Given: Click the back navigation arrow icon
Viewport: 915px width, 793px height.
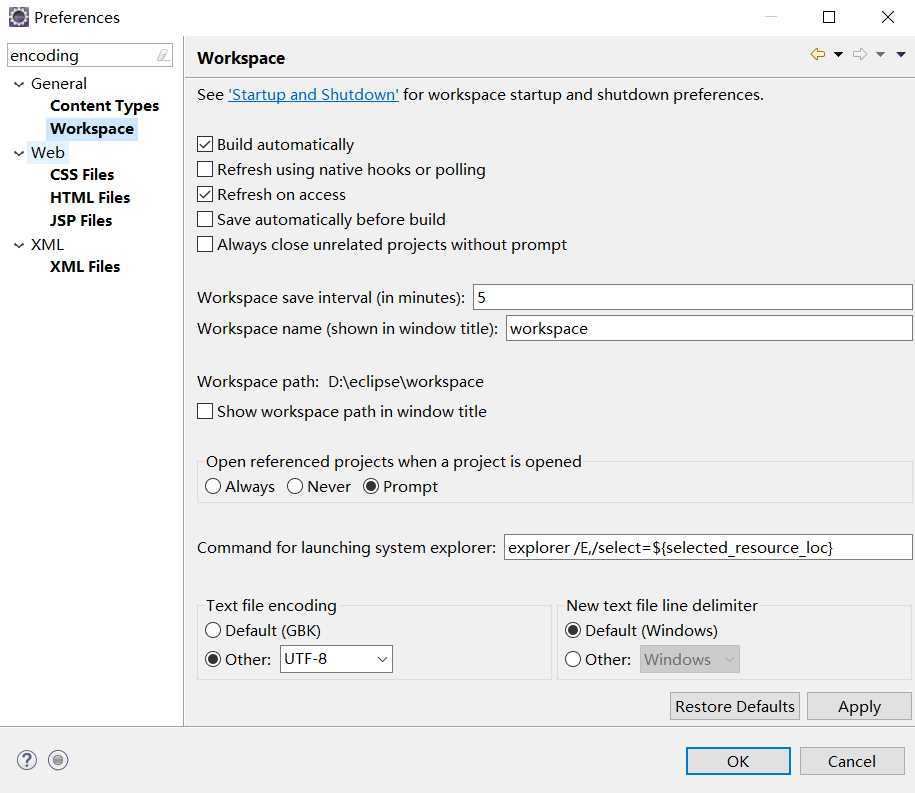Looking at the screenshot, I should click(x=818, y=55).
